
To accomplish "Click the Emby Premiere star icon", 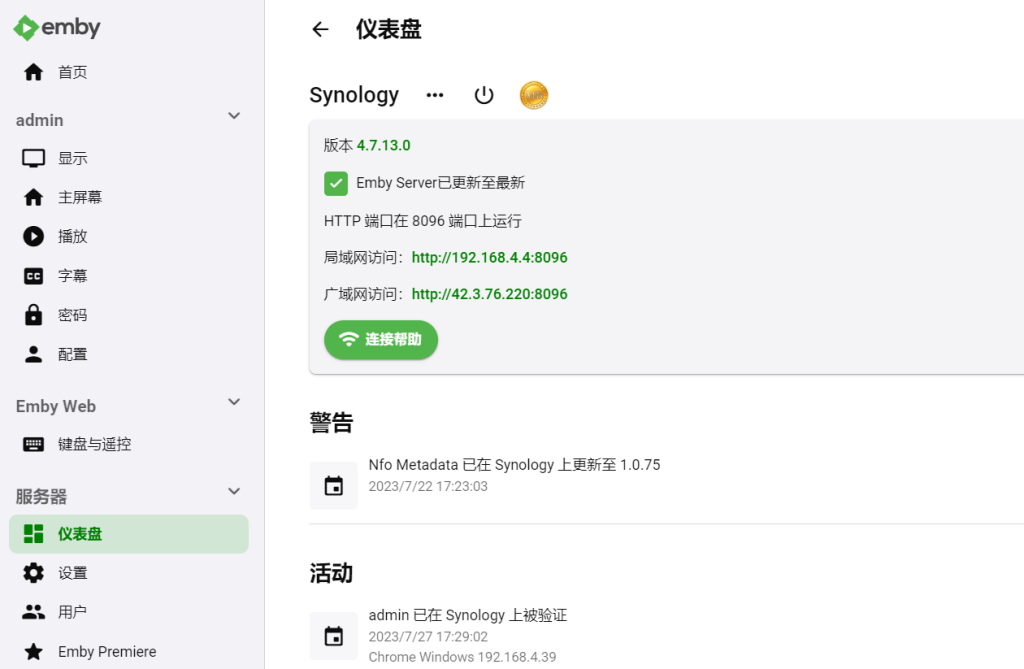I will pos(33,651).
